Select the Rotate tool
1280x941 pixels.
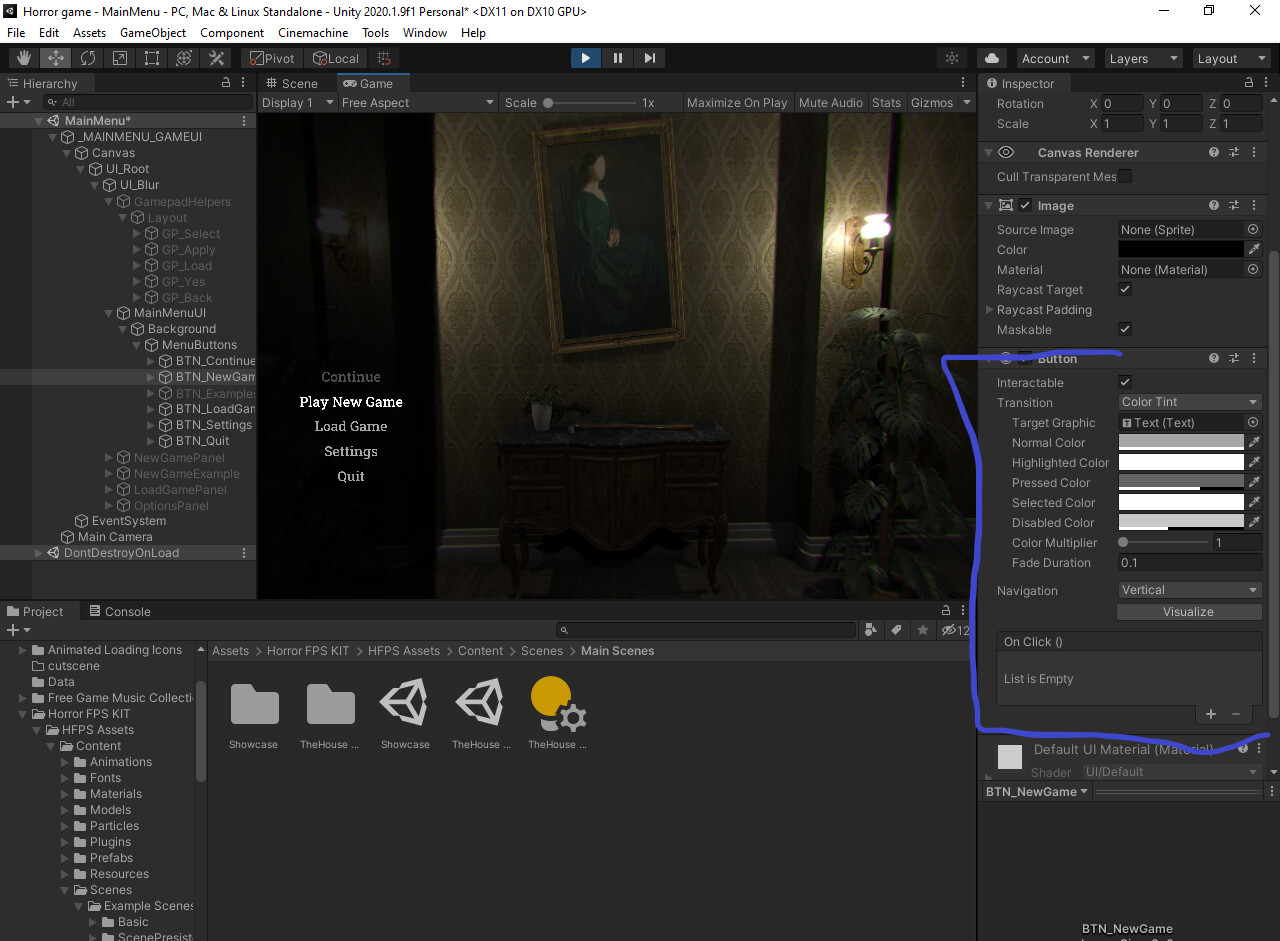click(87, 58)
